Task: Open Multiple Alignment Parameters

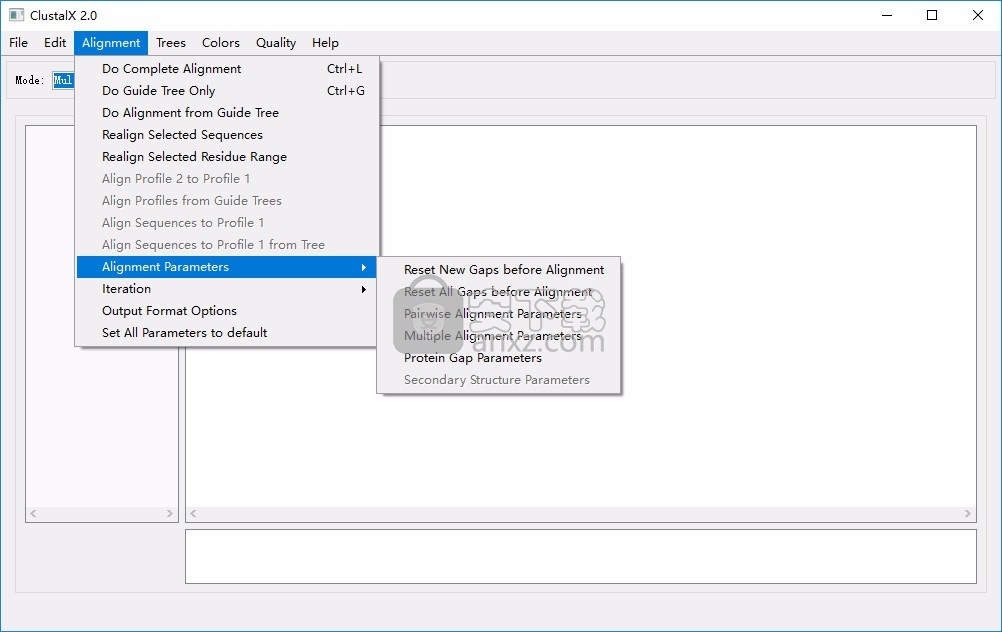Action: click(x=498, y=336)
